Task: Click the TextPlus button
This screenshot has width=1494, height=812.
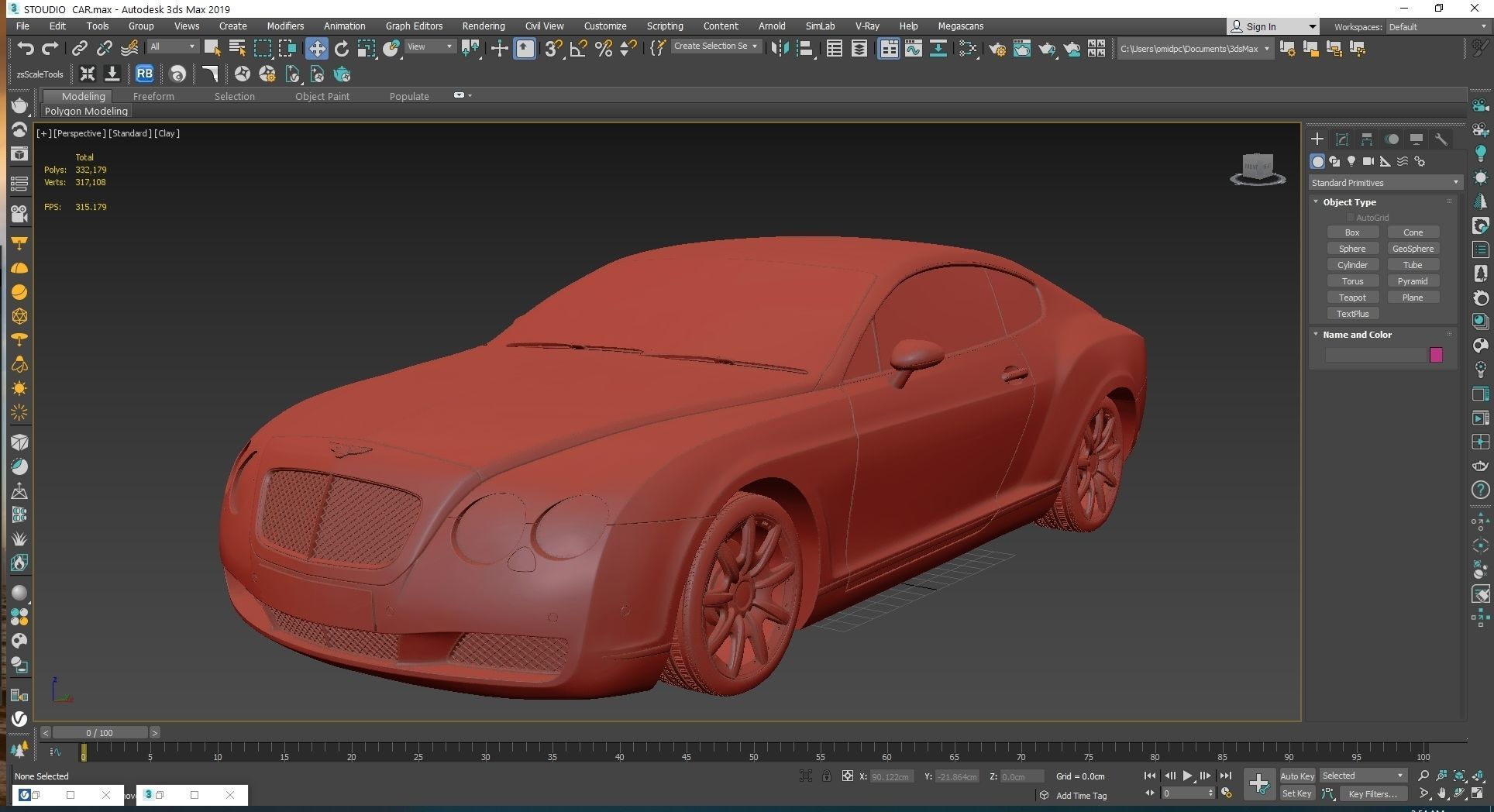Action: point(1352,314)
